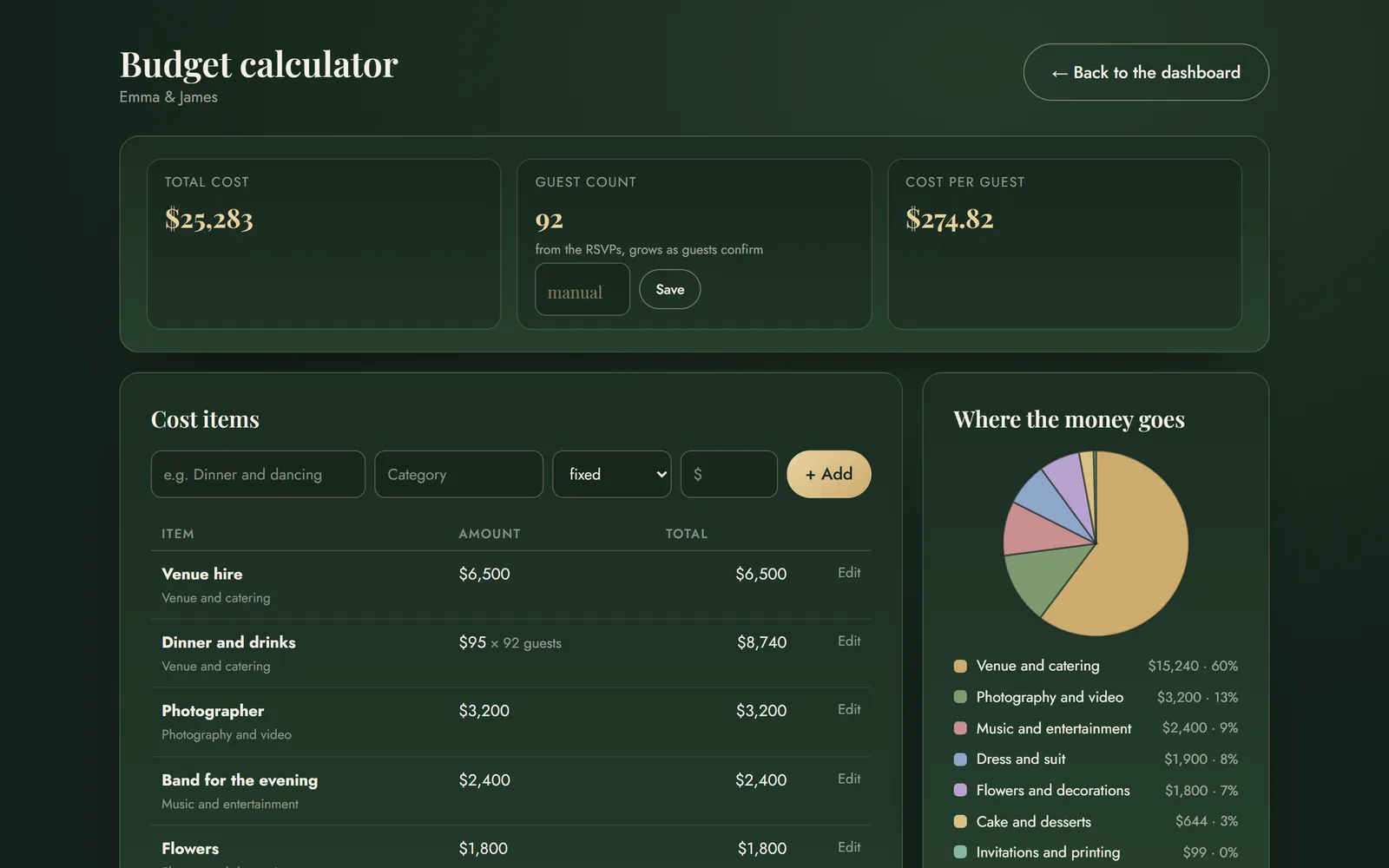Viewport: 1389px width, 868px height.
Task: Edit the Venue hire row
Action: point(849,573)
